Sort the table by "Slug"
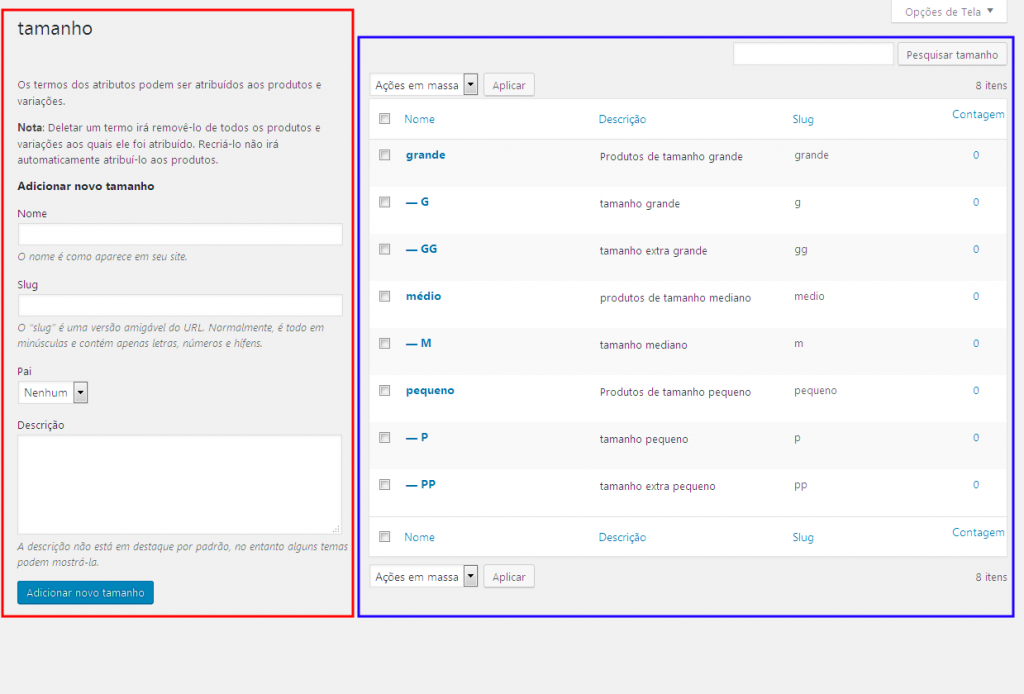Screen dimensions: 1024x694 tap(803, 118)
